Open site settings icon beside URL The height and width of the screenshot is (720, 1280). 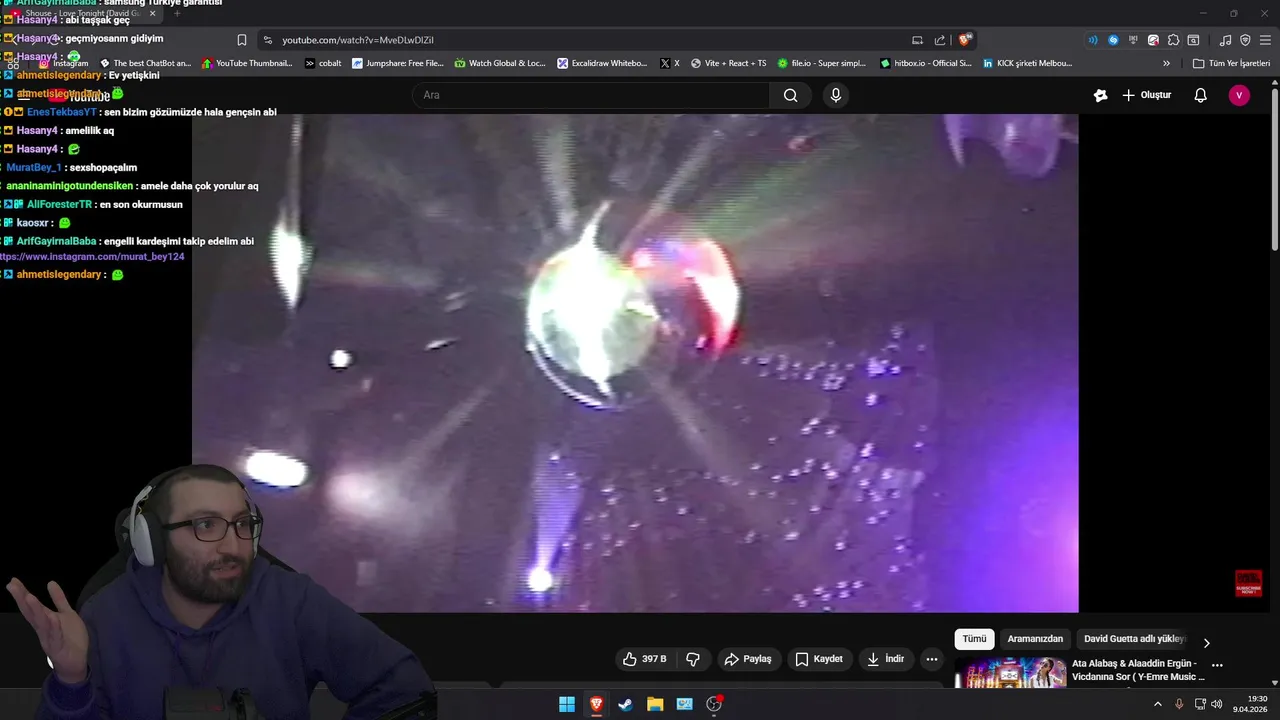(267, 40)
